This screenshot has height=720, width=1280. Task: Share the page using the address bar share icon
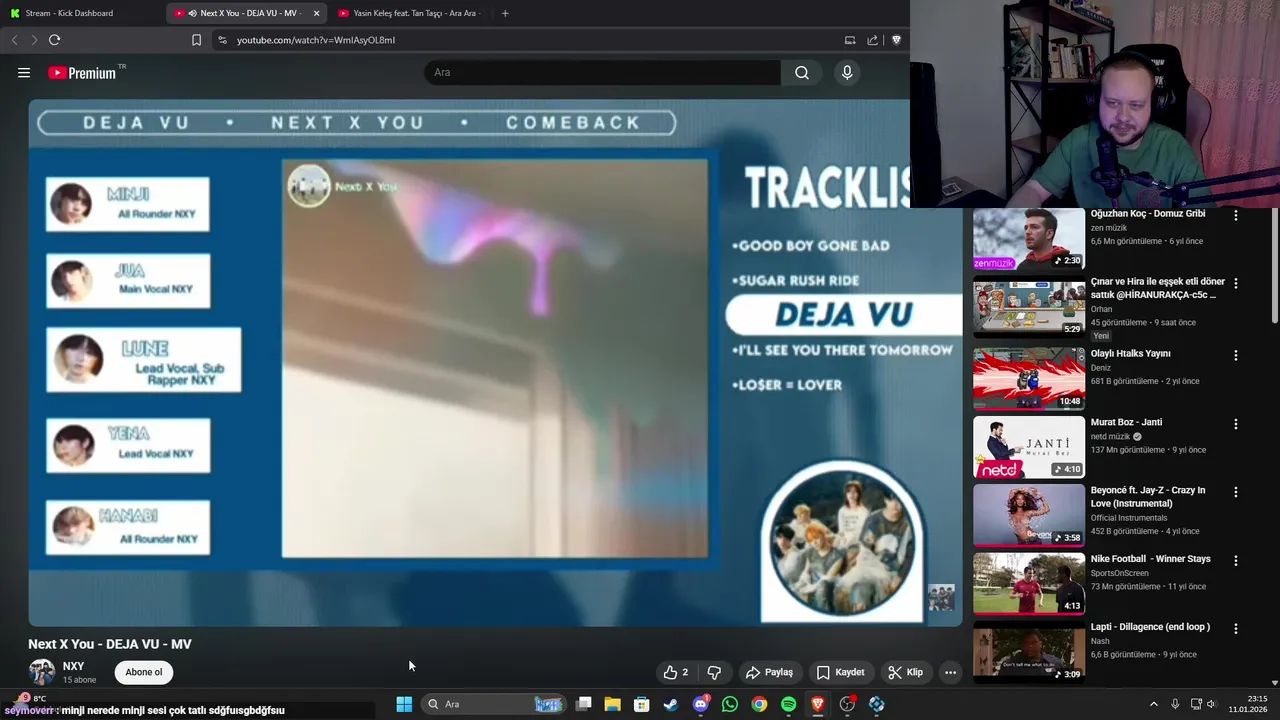[873, 40]
